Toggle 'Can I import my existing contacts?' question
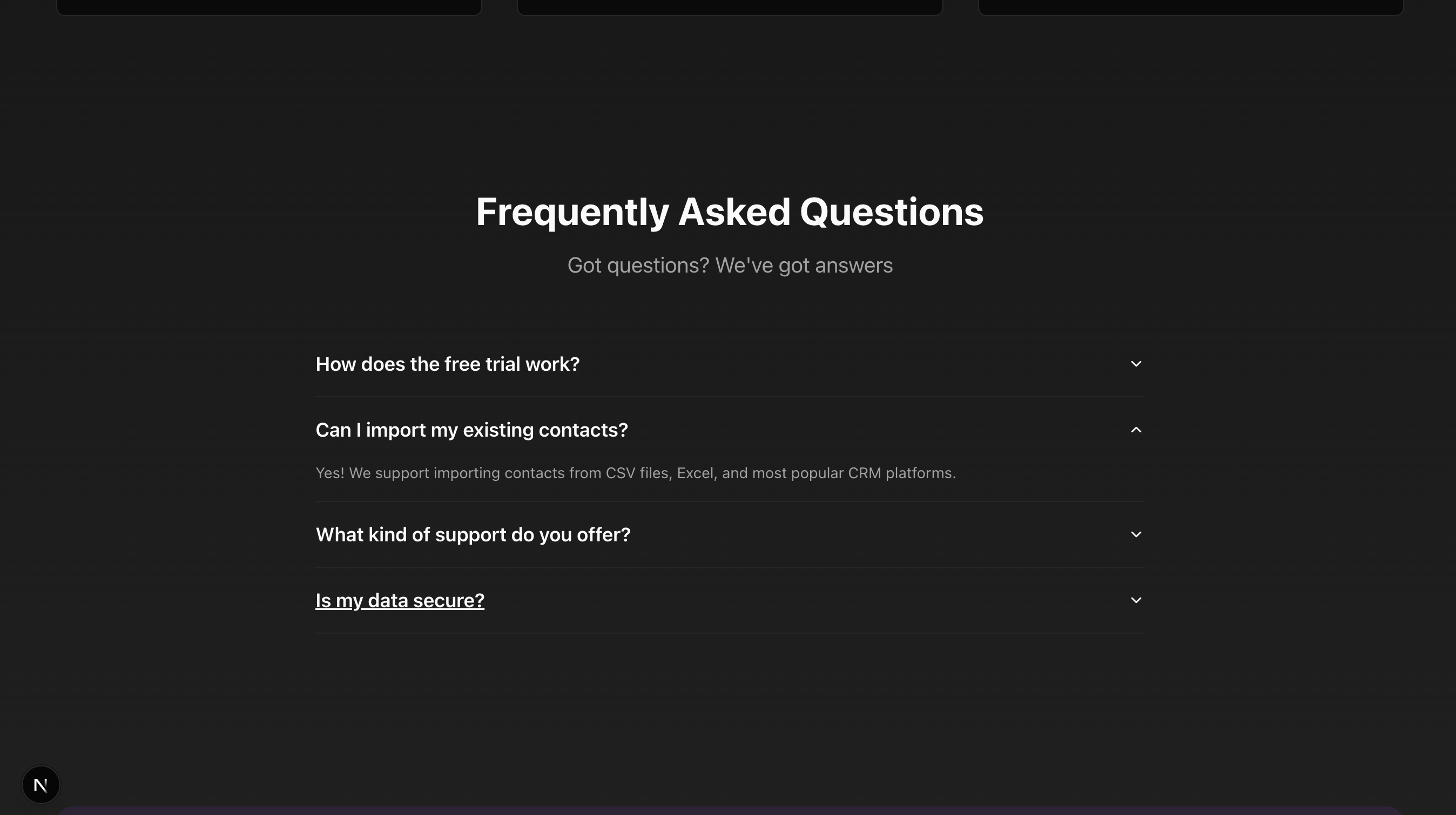This screenshot has height=815, width=1456. 471,430
